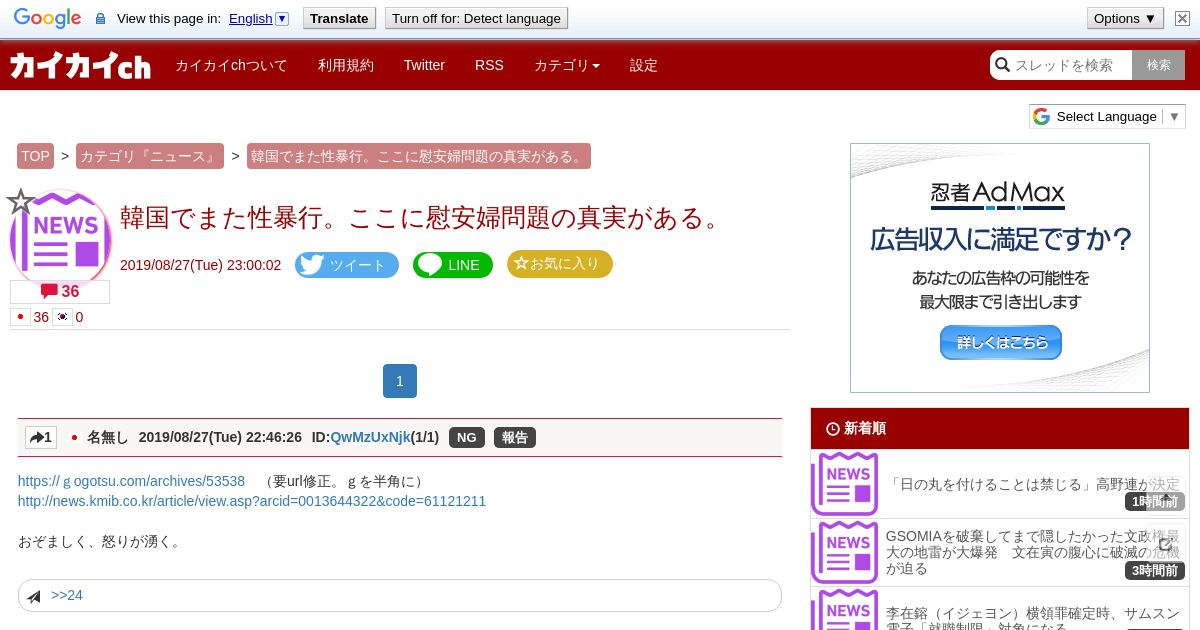Open RSS menu item
The height and width of the screenshot is (630, 1200).
pyautogui.click(x=489, y=65)
